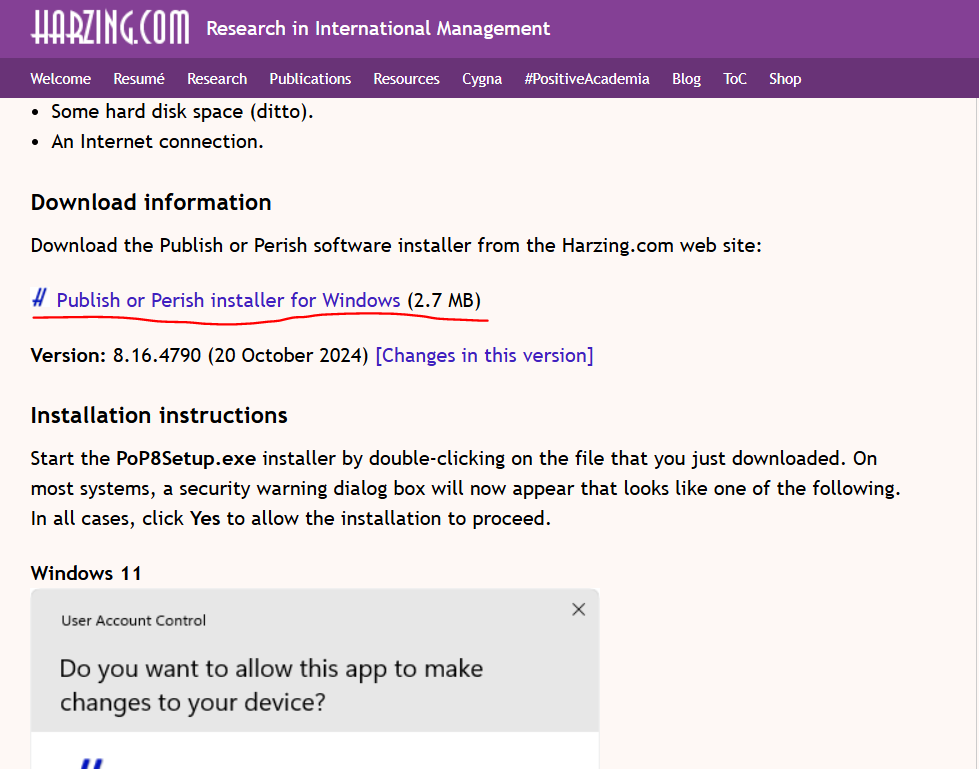Select the Installation instructions heading

tap(159, 415)
